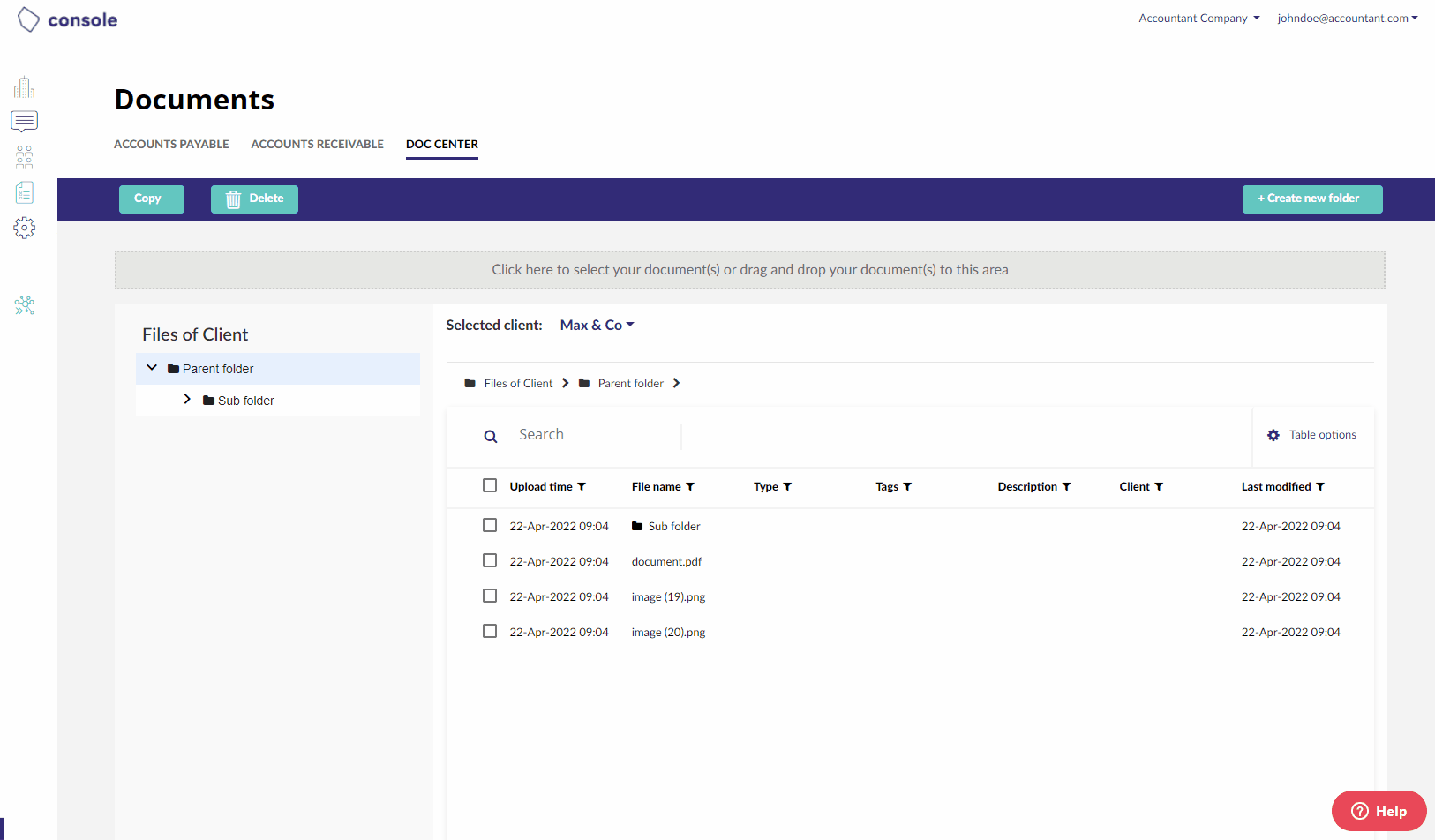Screen dimensions: 1435x840
Task: Open document.pdf file name
Action: pyautogui.click(x=666, y=561)
